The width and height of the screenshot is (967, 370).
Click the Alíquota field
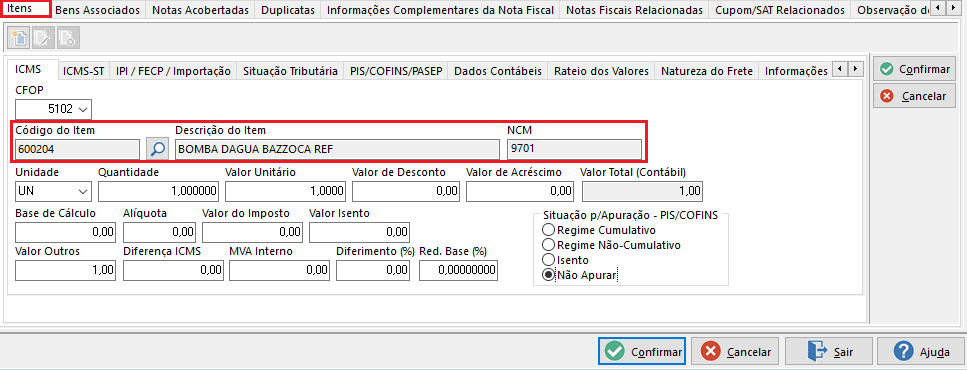pos(159,232)
